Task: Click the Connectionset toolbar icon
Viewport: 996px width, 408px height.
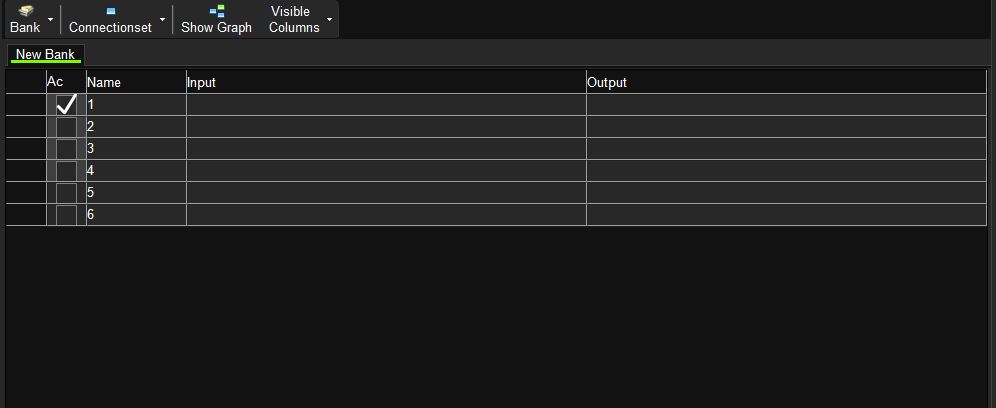Action: pos(110,12)
